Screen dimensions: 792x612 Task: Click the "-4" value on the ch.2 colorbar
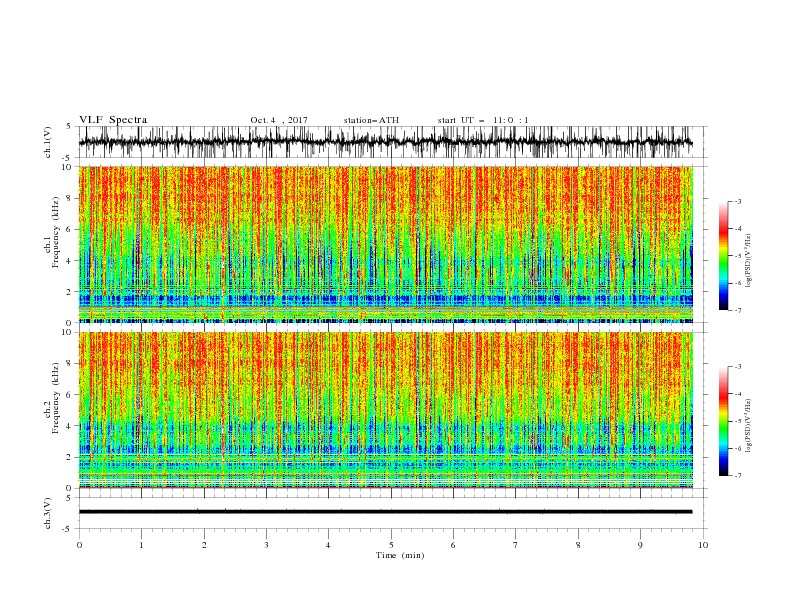coord(737,394)
